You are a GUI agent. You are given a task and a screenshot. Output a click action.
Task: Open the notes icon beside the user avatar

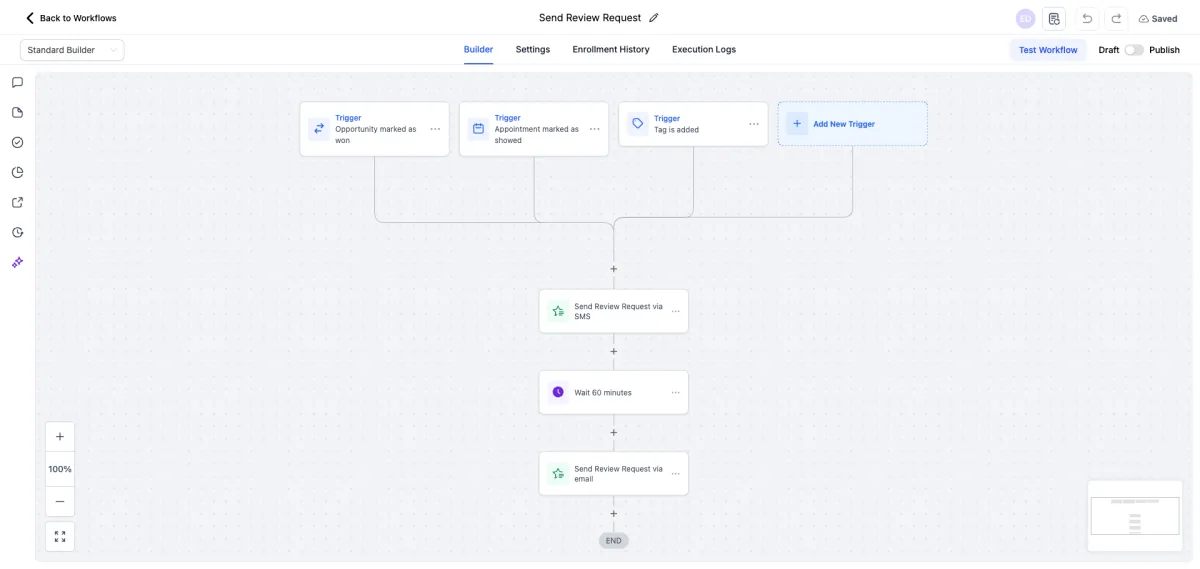(1054, 18)
